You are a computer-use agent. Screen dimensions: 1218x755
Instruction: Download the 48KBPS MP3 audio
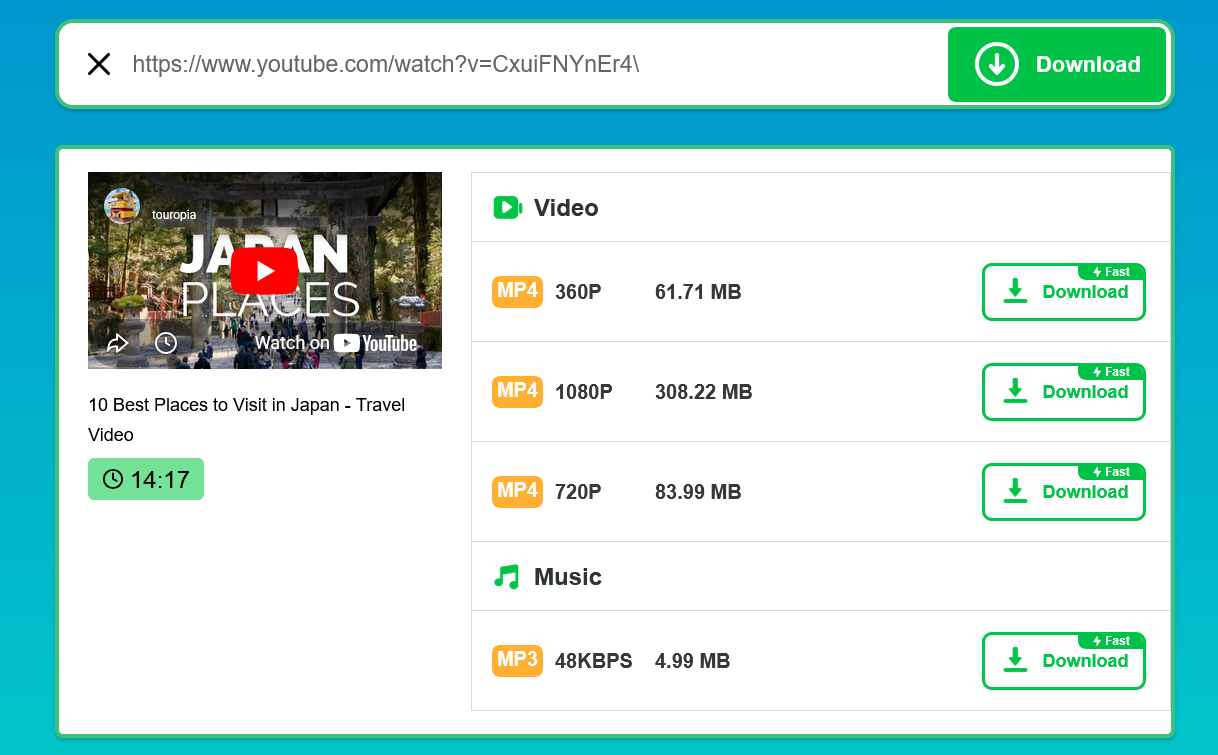1064,661
